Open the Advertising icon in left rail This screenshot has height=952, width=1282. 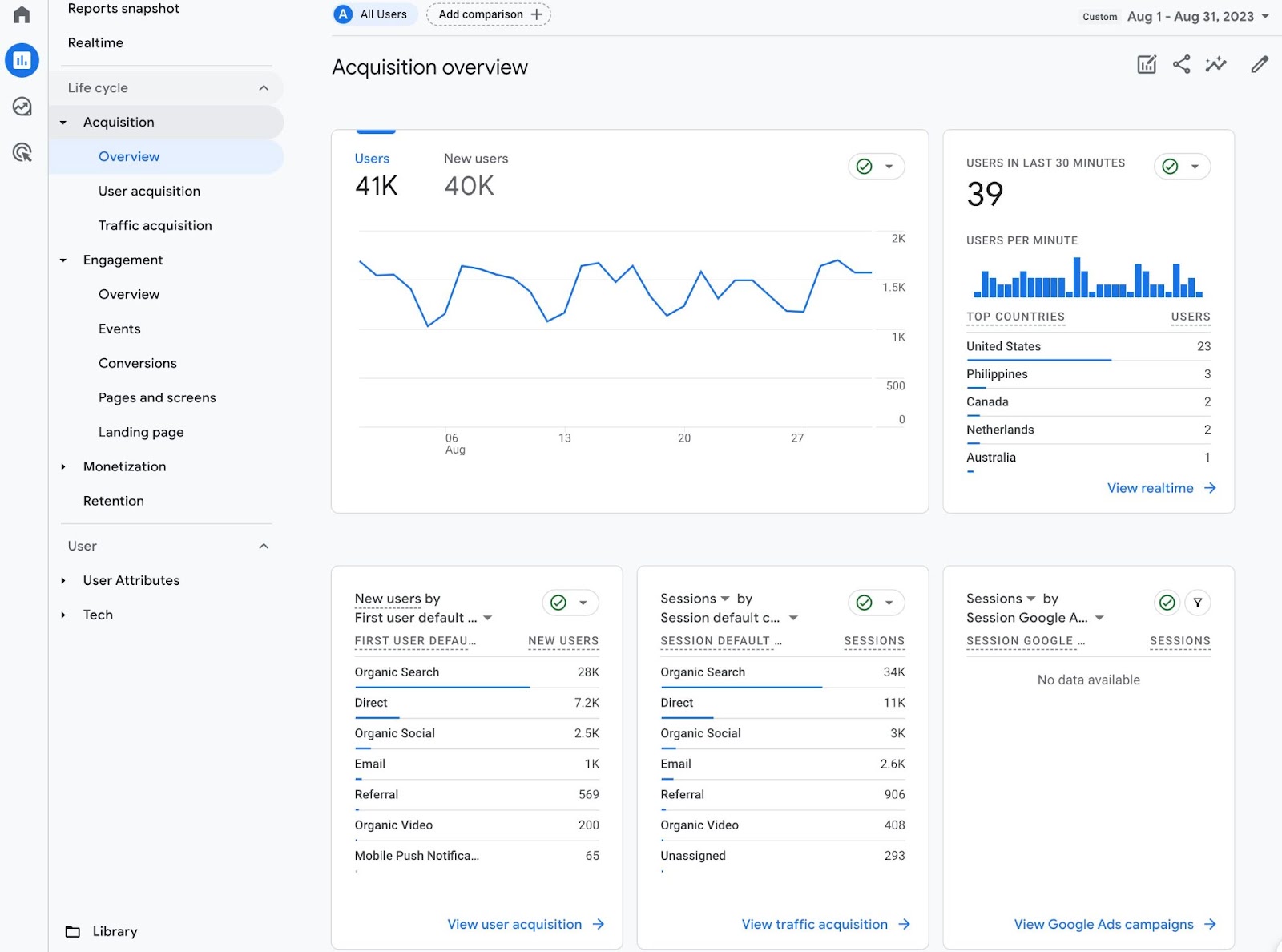pyautogui.click(x=22, y=152)
